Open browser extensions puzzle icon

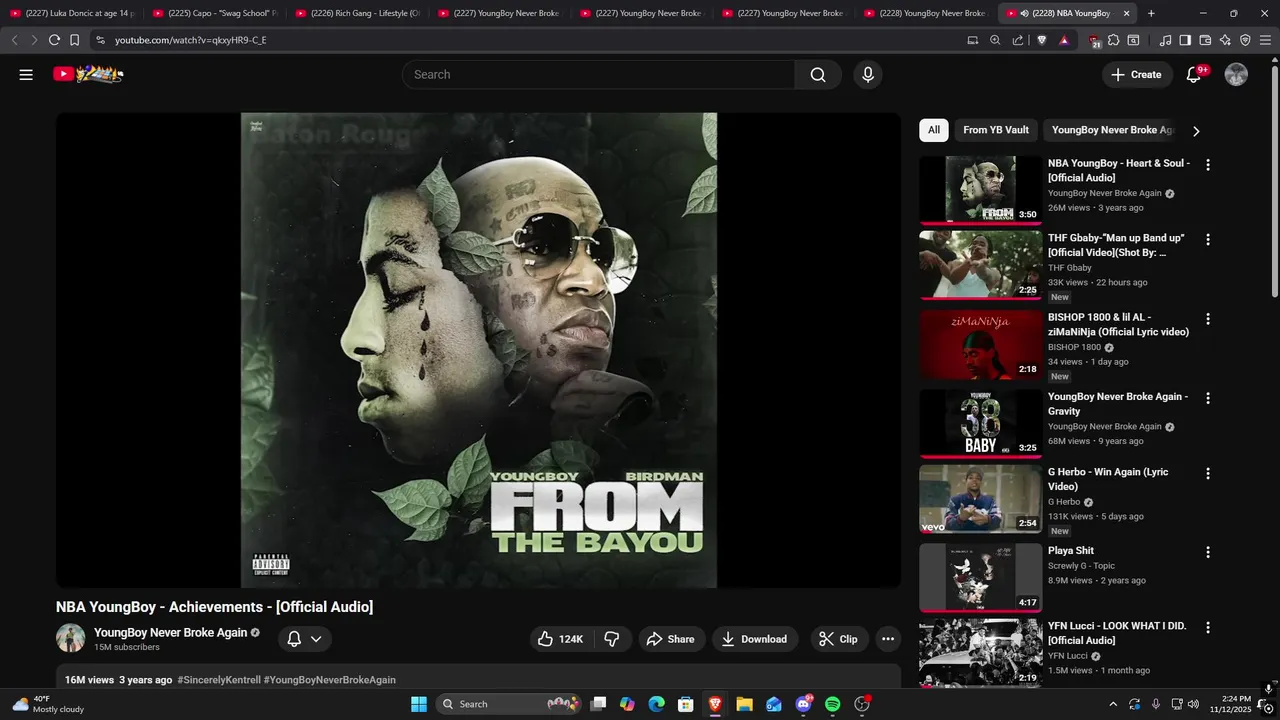coord(1114,40)
